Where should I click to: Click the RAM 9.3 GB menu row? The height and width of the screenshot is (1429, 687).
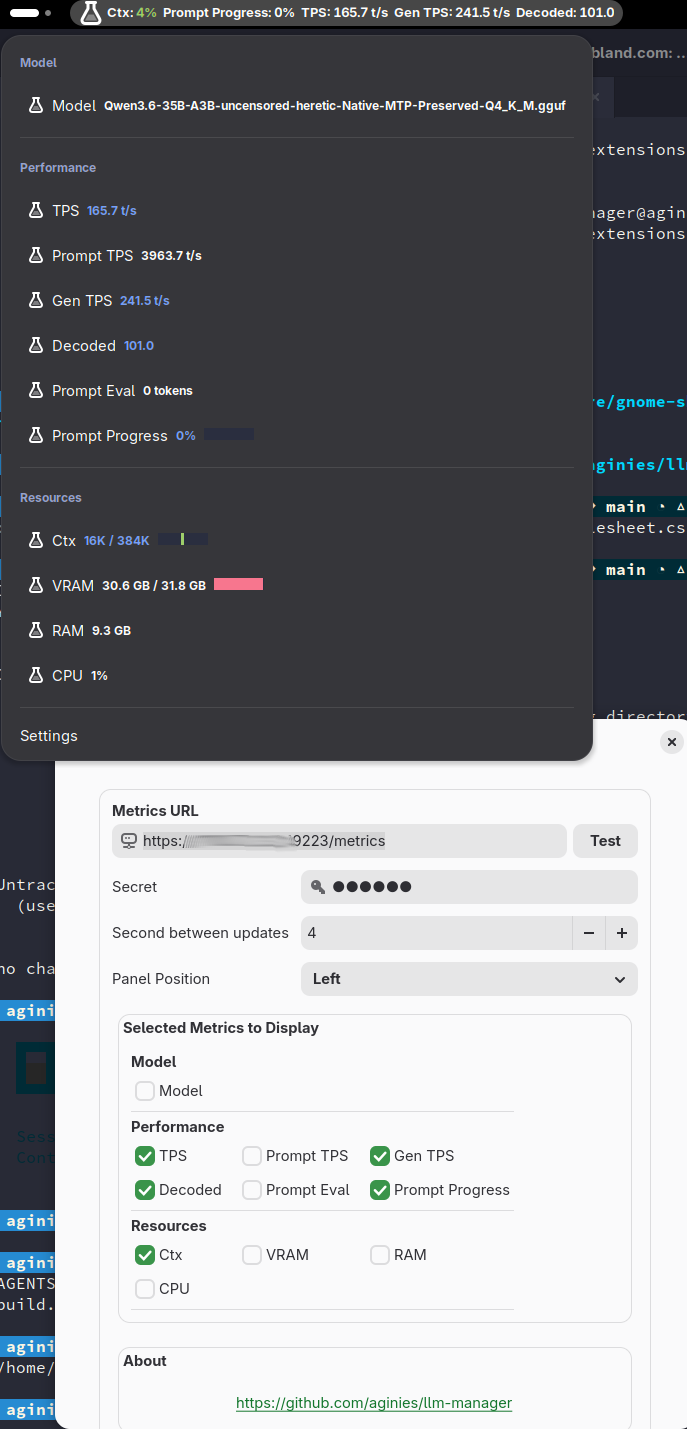[297, 631]
